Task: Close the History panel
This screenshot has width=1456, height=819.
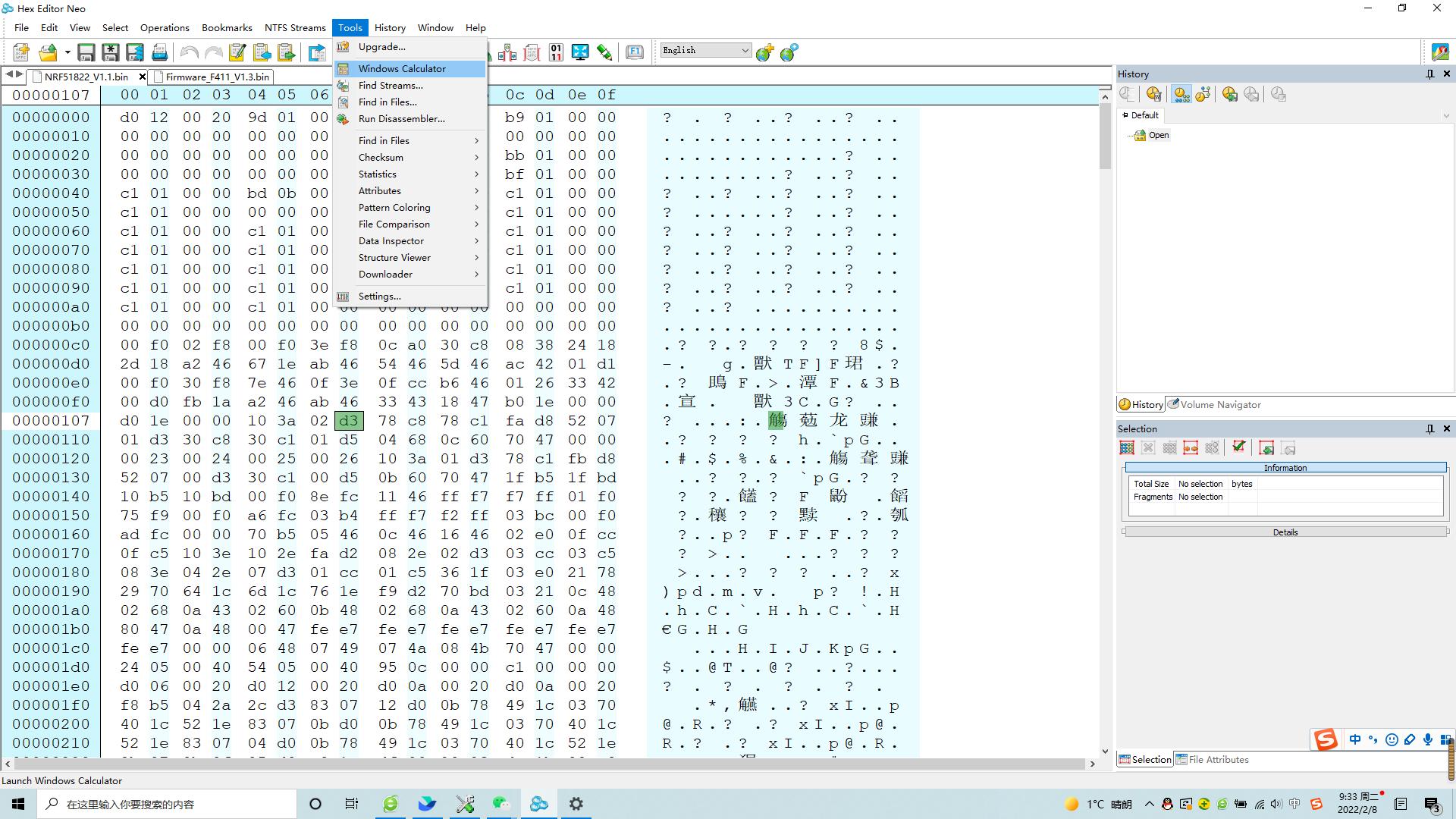Action: [1446, 74]
